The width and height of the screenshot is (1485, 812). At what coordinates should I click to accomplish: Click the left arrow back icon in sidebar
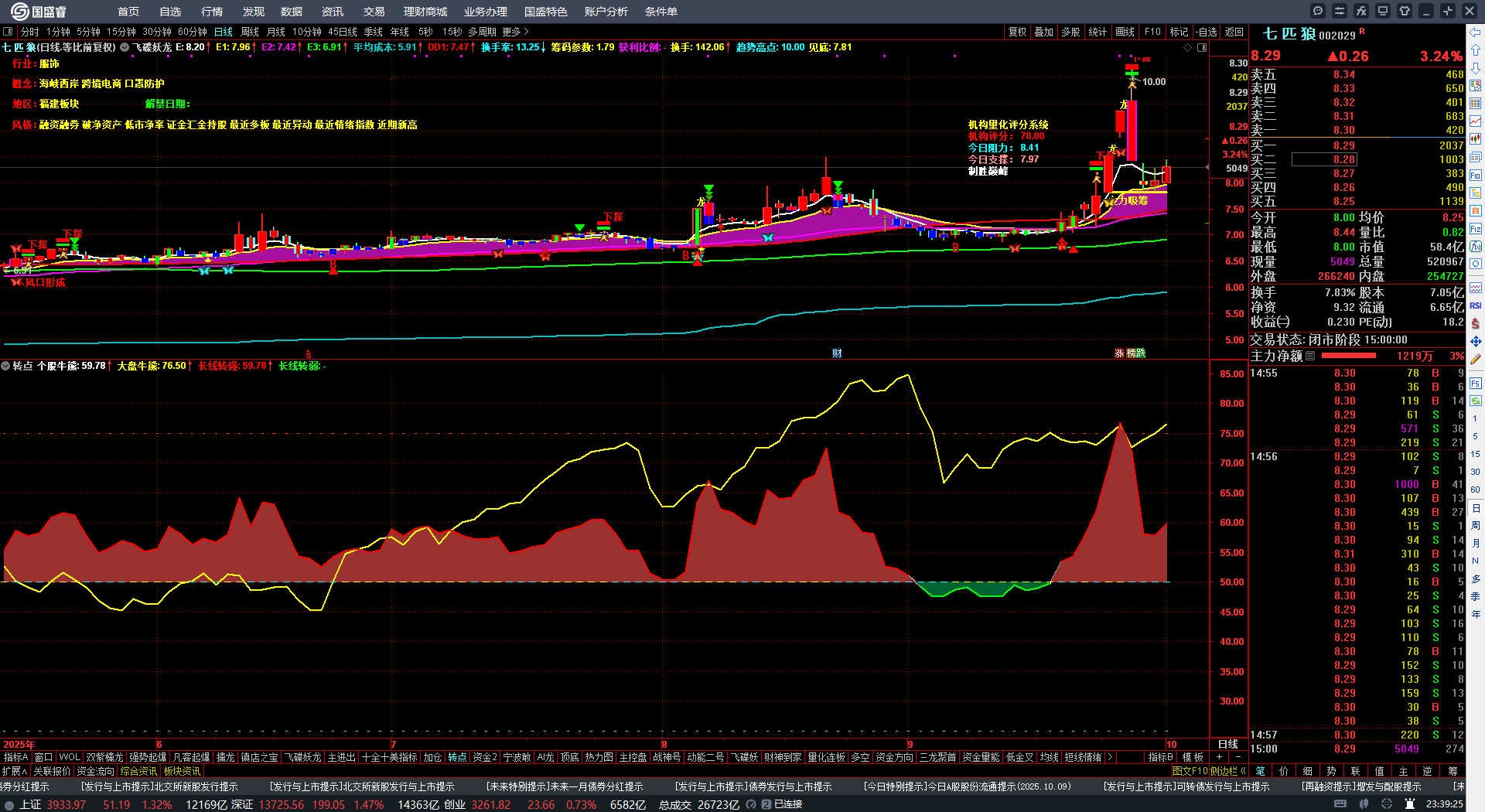pos(1476,32)
